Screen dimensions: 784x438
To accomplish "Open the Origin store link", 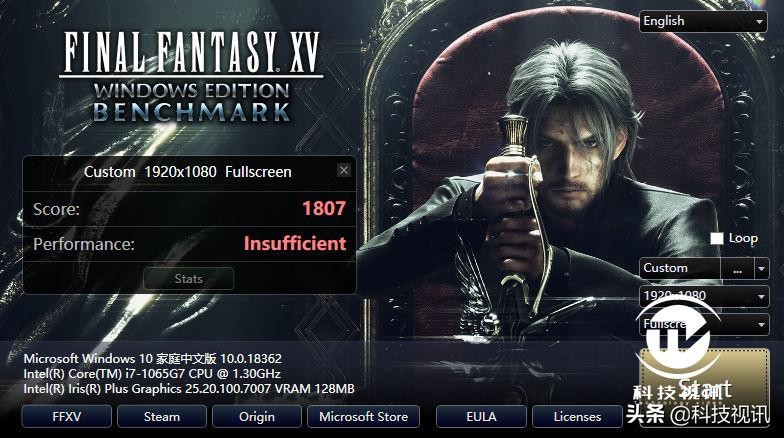I will [256, 416].
